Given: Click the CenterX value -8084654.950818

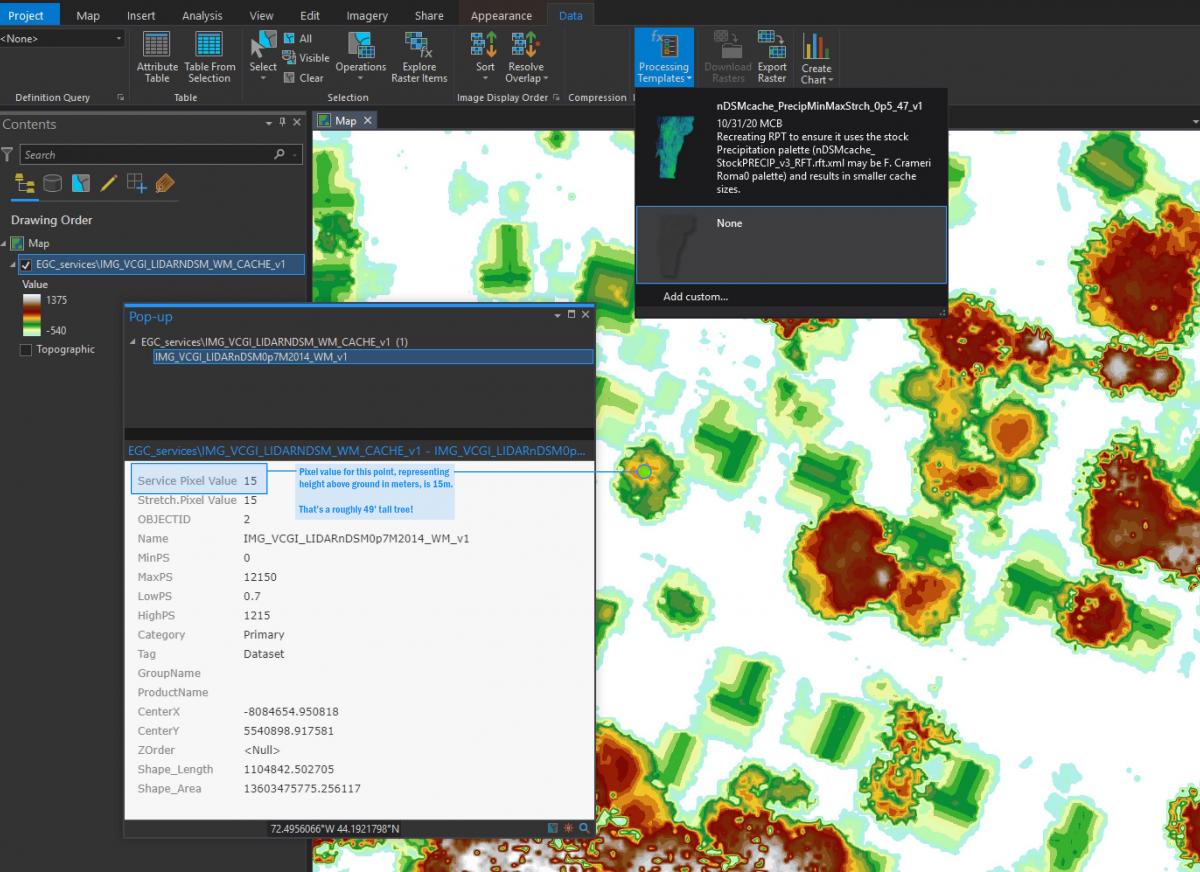Looking at the screenshot, I should (x=291, y=712).
